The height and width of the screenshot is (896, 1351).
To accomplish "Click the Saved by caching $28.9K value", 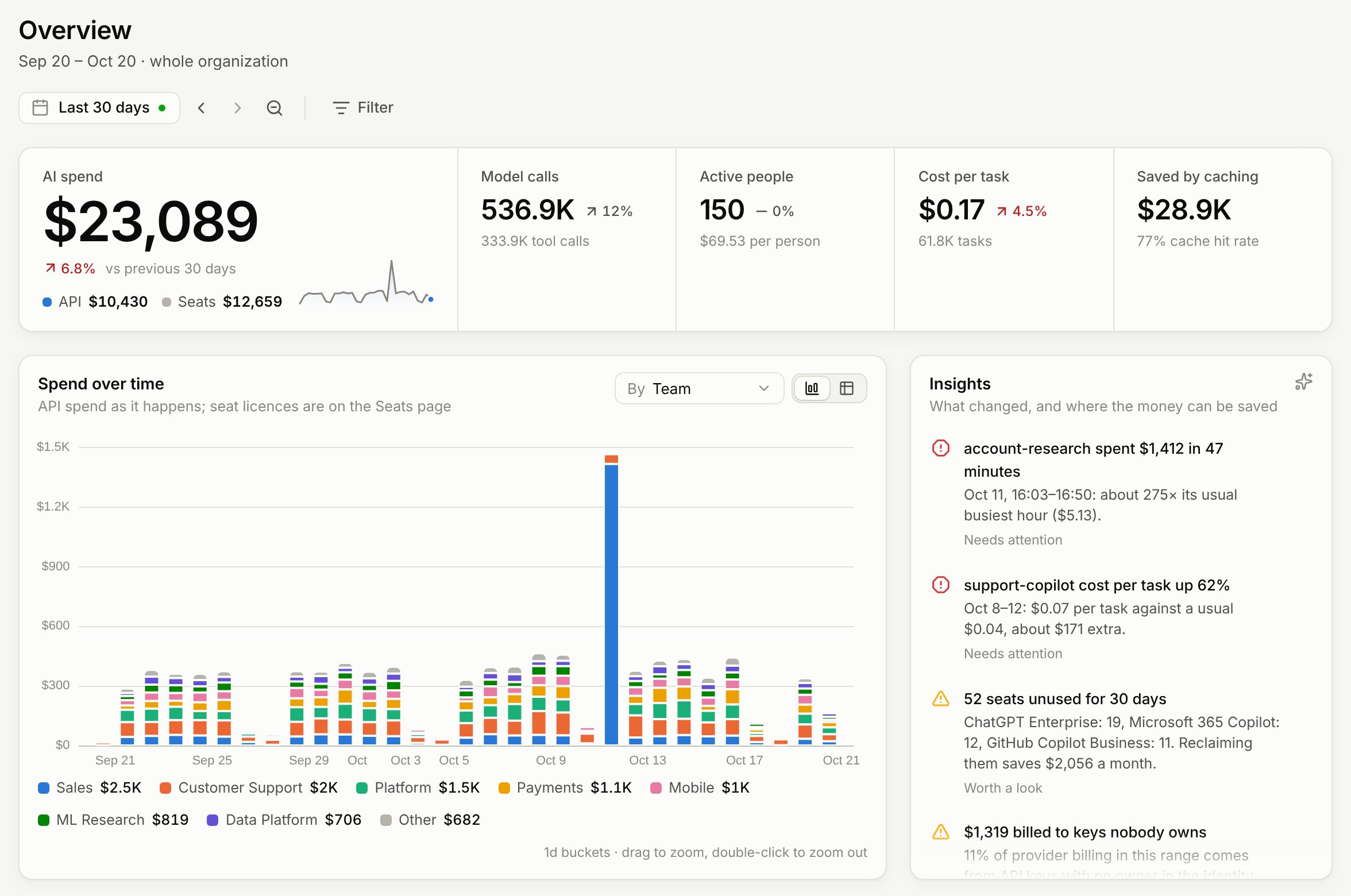I will coord(1184,210).
